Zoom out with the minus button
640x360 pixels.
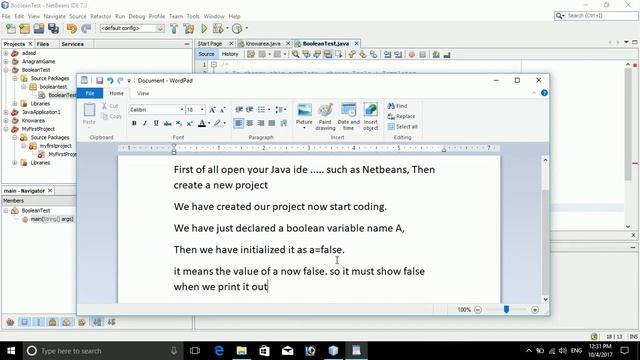click(x=478, y=310)
